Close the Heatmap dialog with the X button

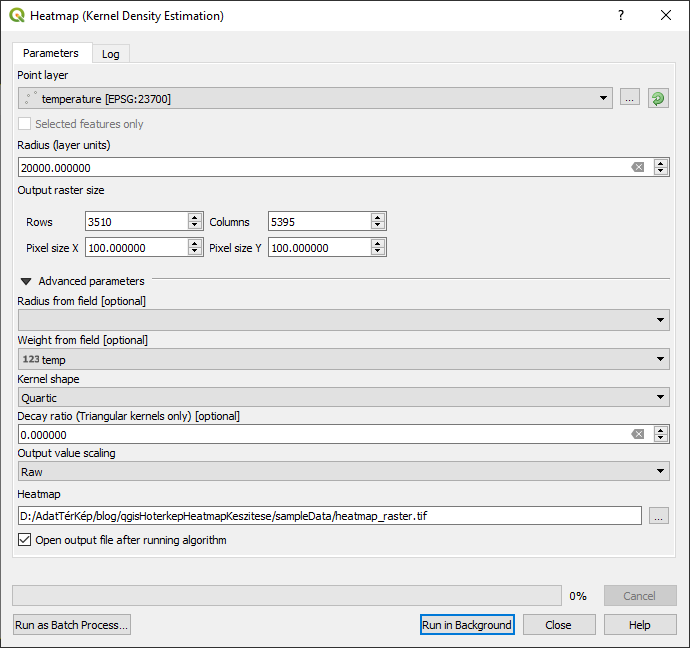click(666, 15)
